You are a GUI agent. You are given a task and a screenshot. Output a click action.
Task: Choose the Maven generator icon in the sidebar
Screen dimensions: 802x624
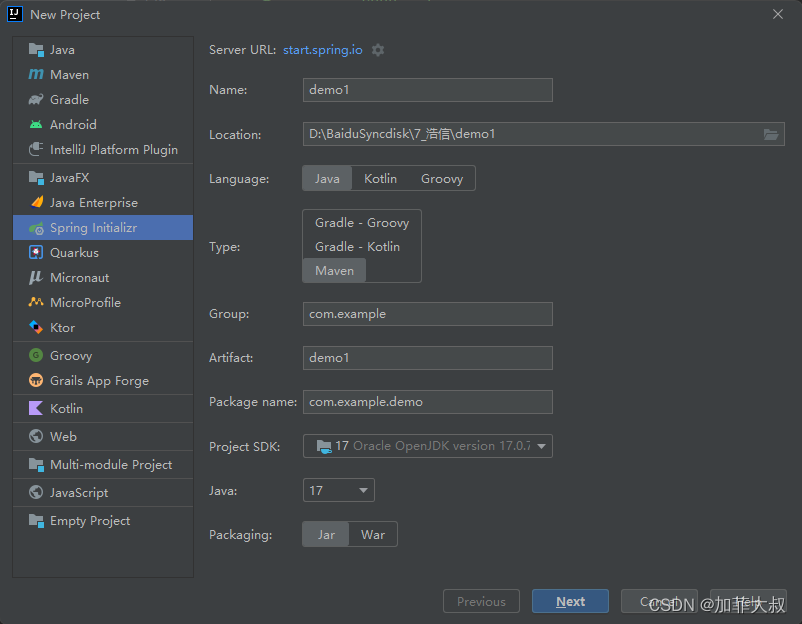click(x=36, y=75)
